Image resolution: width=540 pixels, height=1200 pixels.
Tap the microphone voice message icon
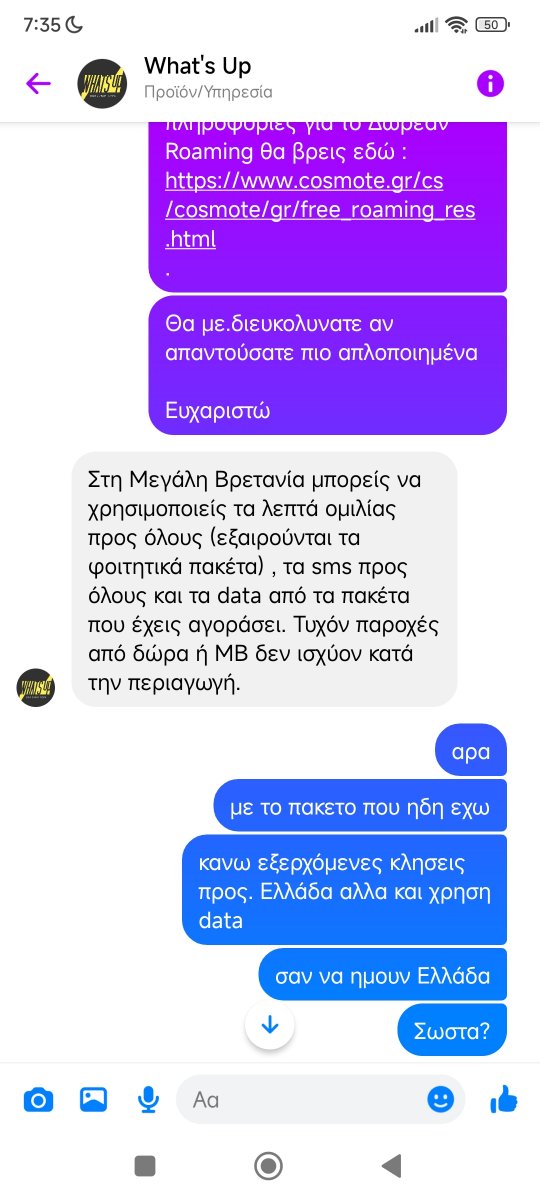tap(148, 1100)
